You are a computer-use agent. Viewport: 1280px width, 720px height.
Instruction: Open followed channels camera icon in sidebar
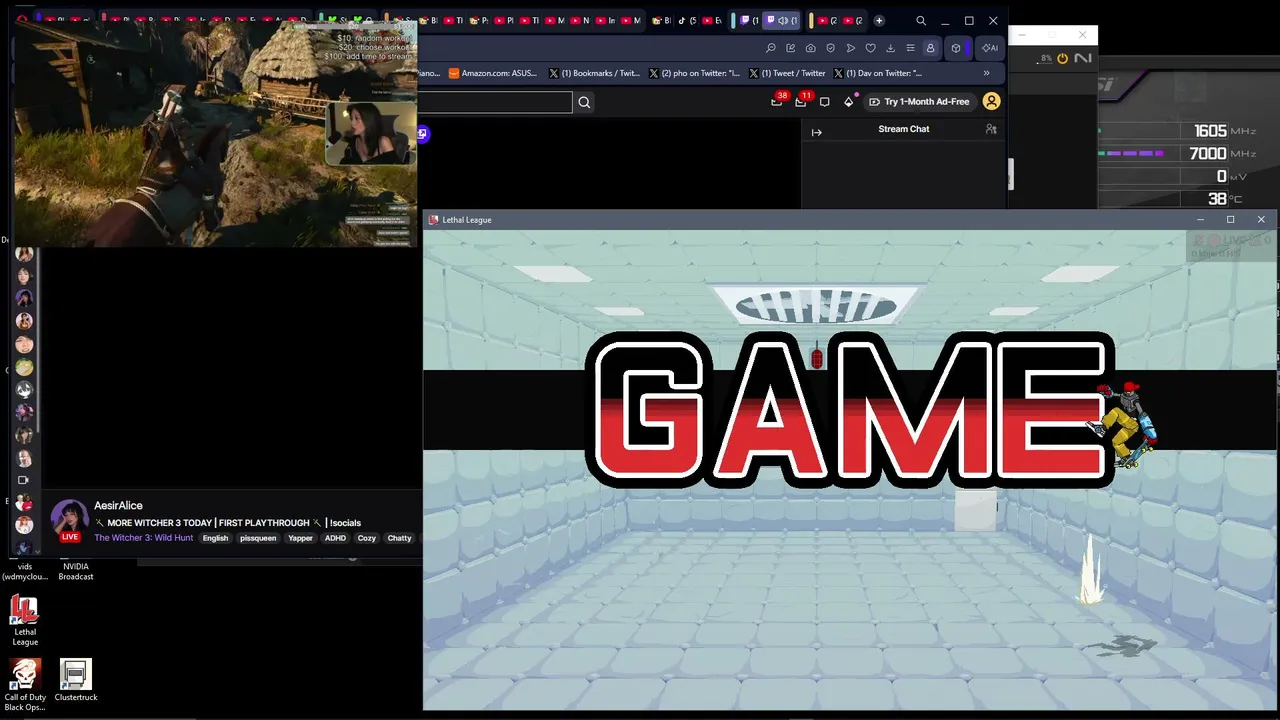coord(24,480)
